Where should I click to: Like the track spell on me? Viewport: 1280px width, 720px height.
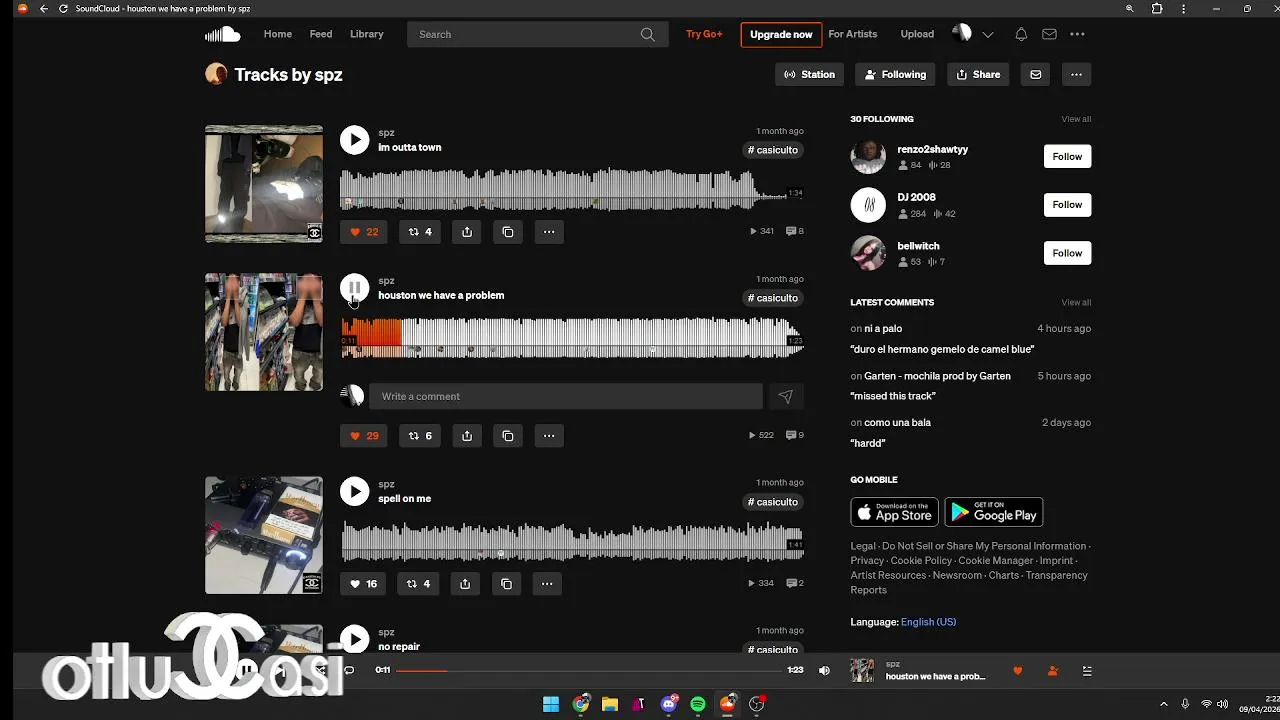point(363,584)
